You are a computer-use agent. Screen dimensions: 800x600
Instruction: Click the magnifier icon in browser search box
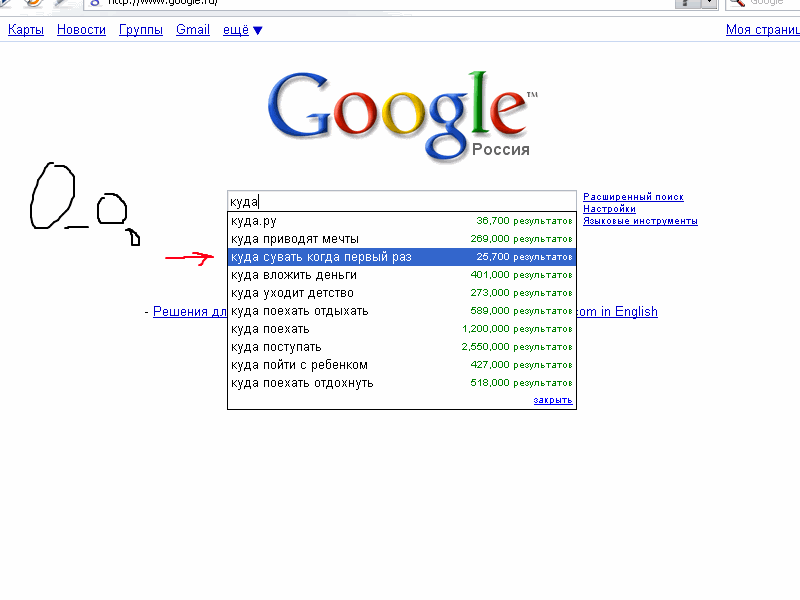pyautogui.click(x=737, y=3)
